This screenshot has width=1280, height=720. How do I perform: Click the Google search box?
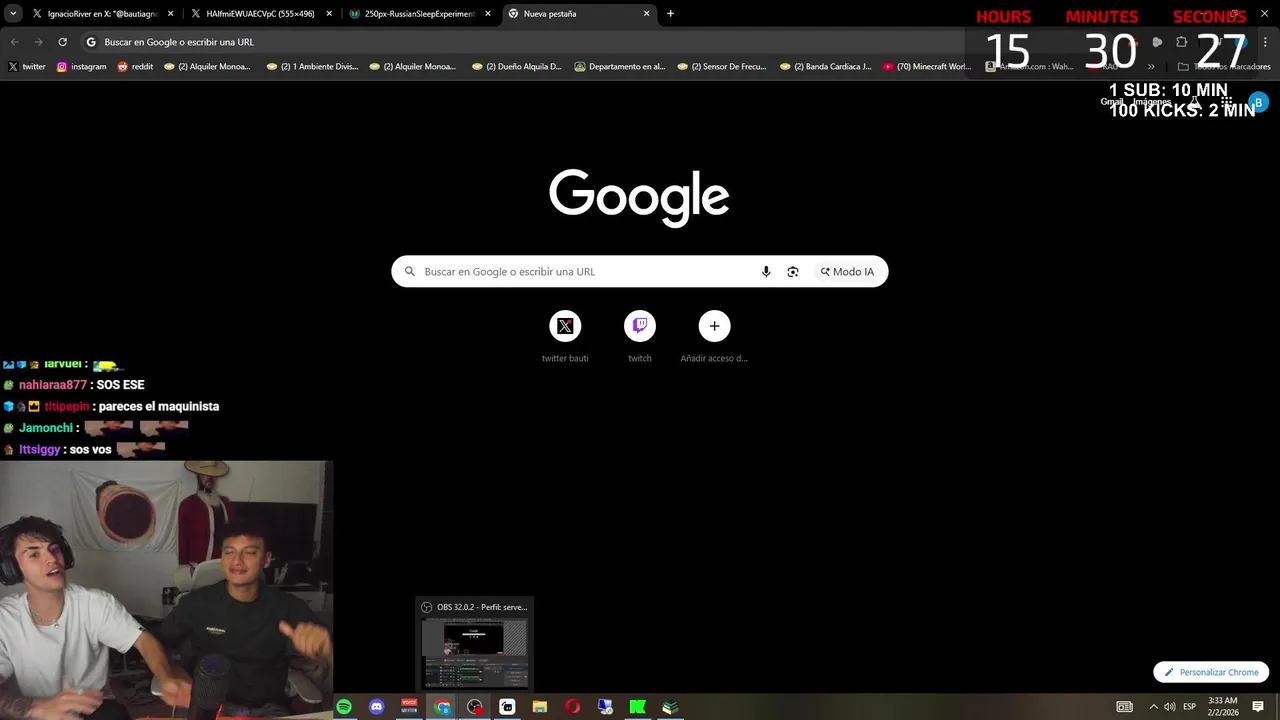click(640, 271)
